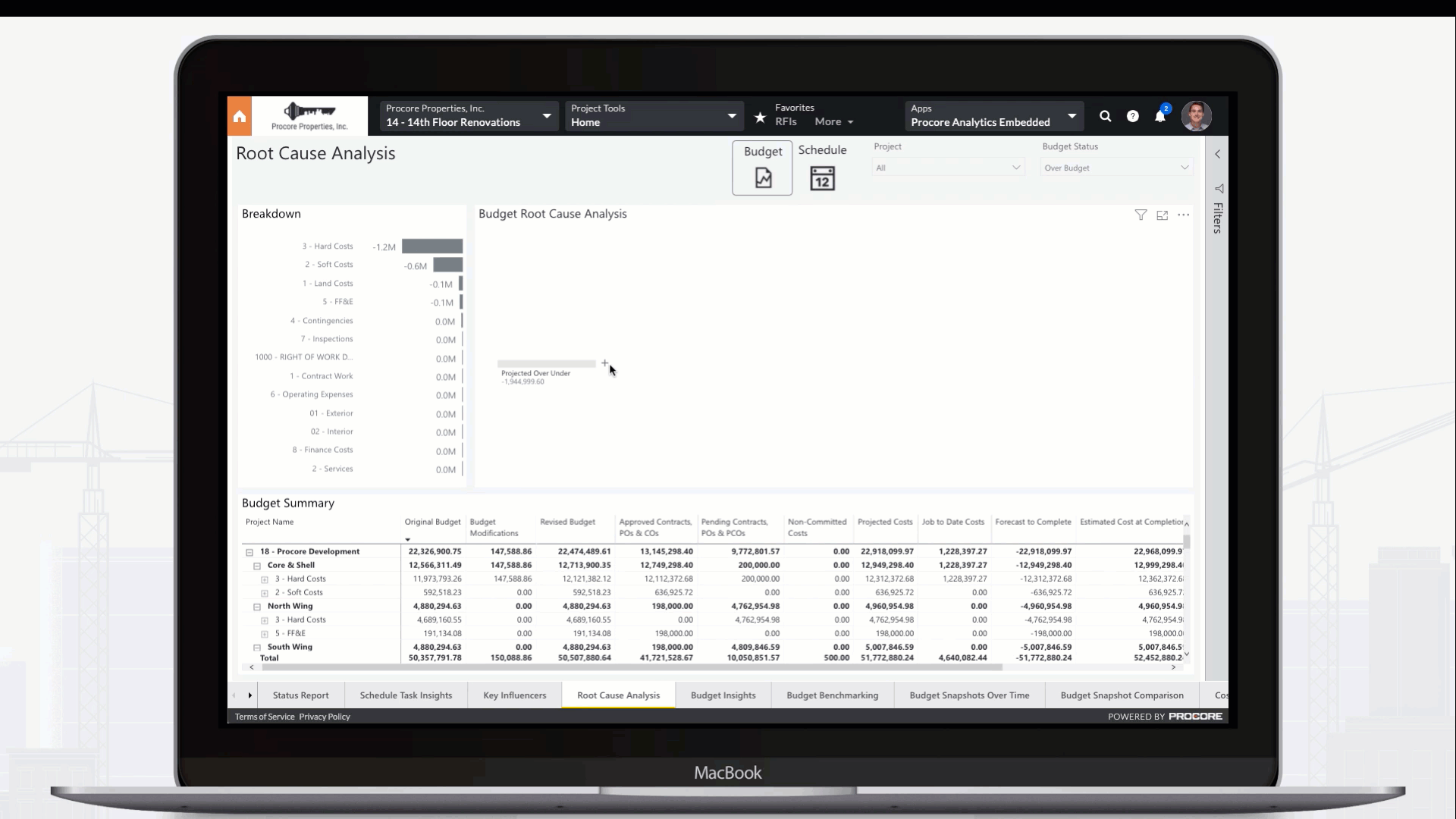Screen dimensions: 1456x819
Task: Open the search magnifier icon
Action: pos(1105,116)
